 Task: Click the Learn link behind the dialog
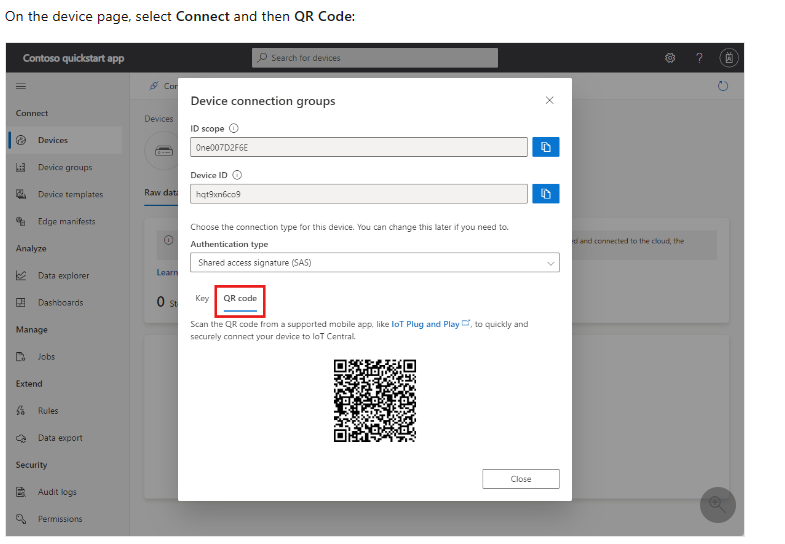click(x=167, y=272)
